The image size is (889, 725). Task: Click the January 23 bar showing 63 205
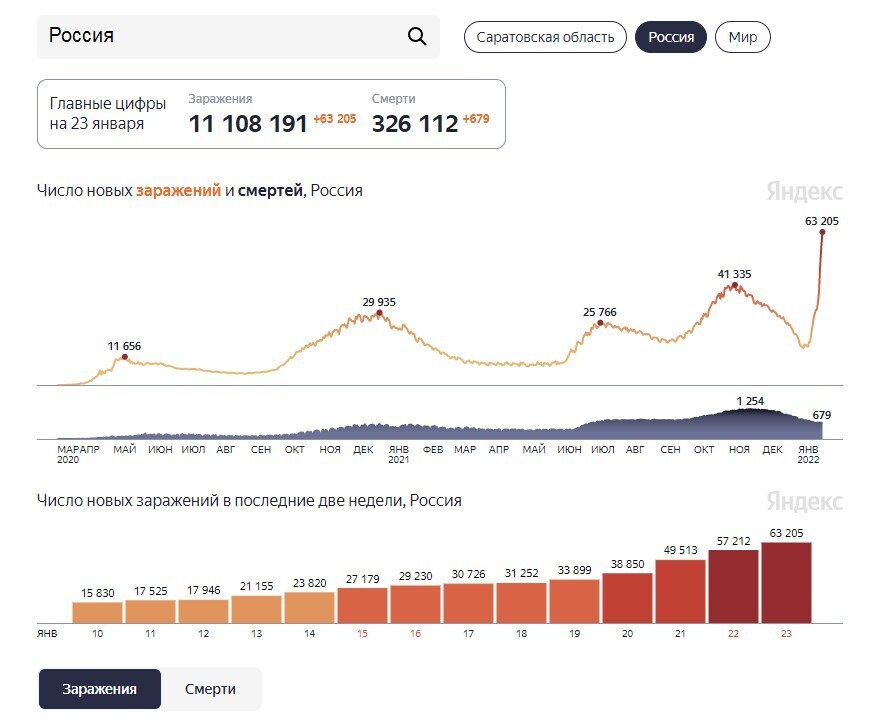pyautogui.click(x=786, y=583)
